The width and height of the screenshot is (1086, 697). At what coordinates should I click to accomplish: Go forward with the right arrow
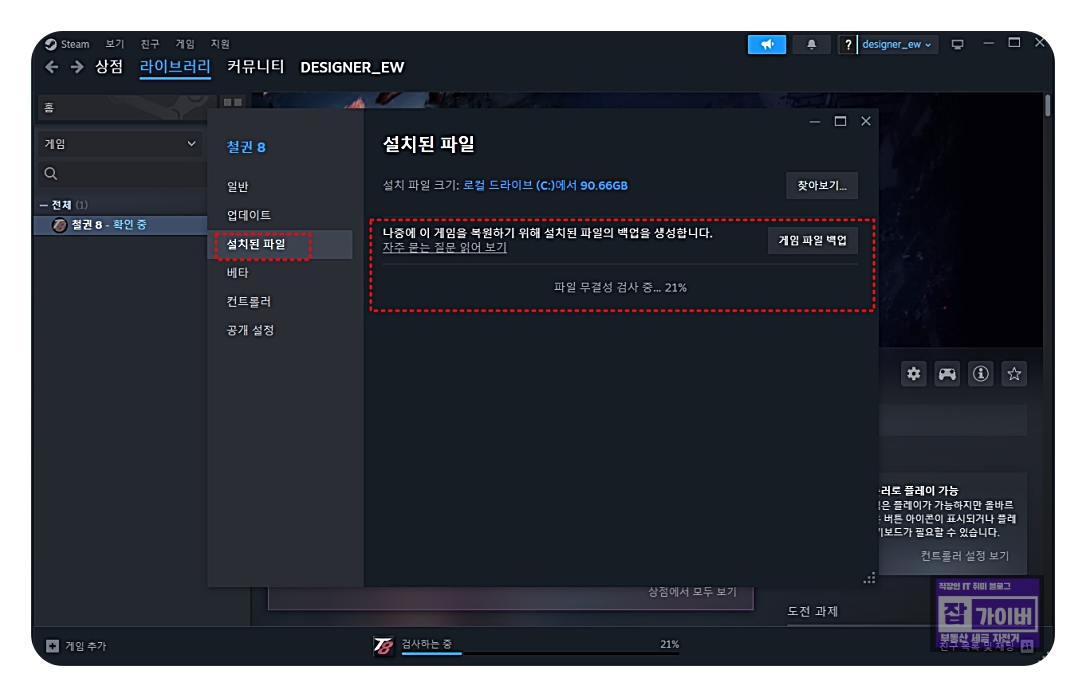(77, 67)
